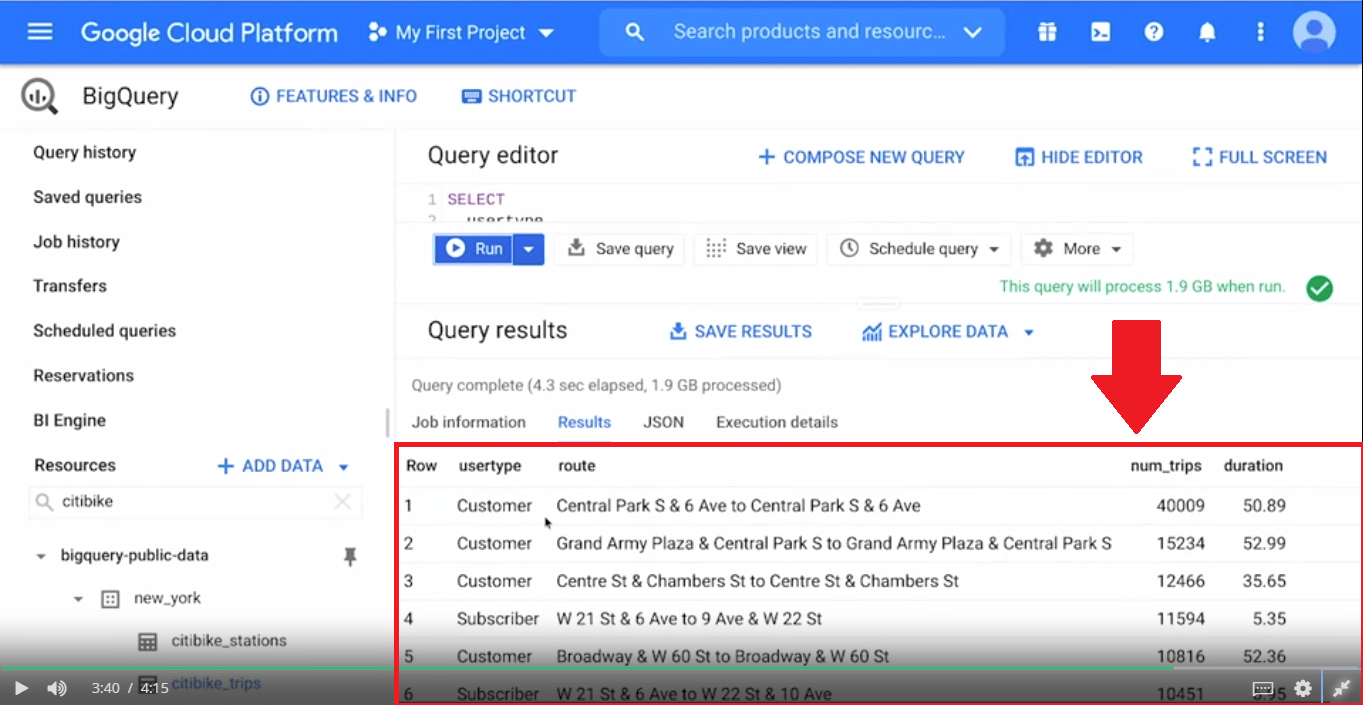Click the citibike resource search field
Image resolution: width=1363 pixels, height=705 pixels.
point(194,502)
